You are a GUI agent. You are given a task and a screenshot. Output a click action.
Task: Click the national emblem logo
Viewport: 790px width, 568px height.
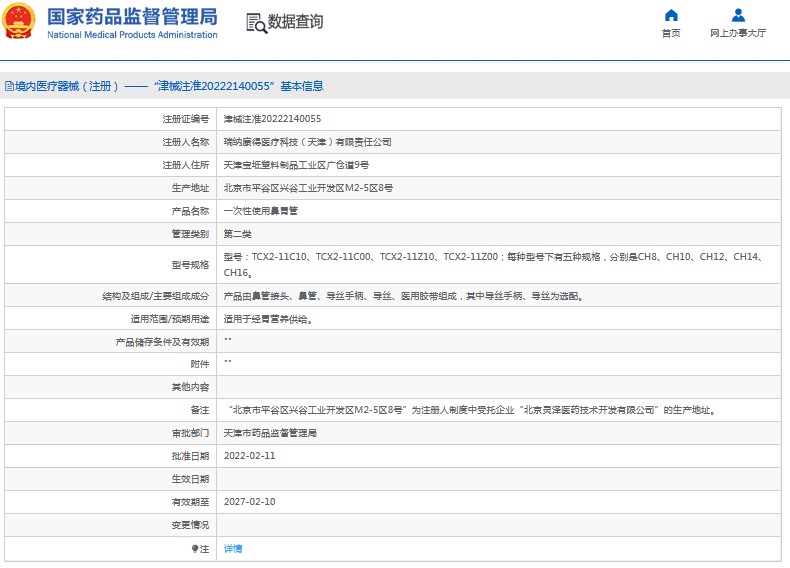[x=19, y=21]
